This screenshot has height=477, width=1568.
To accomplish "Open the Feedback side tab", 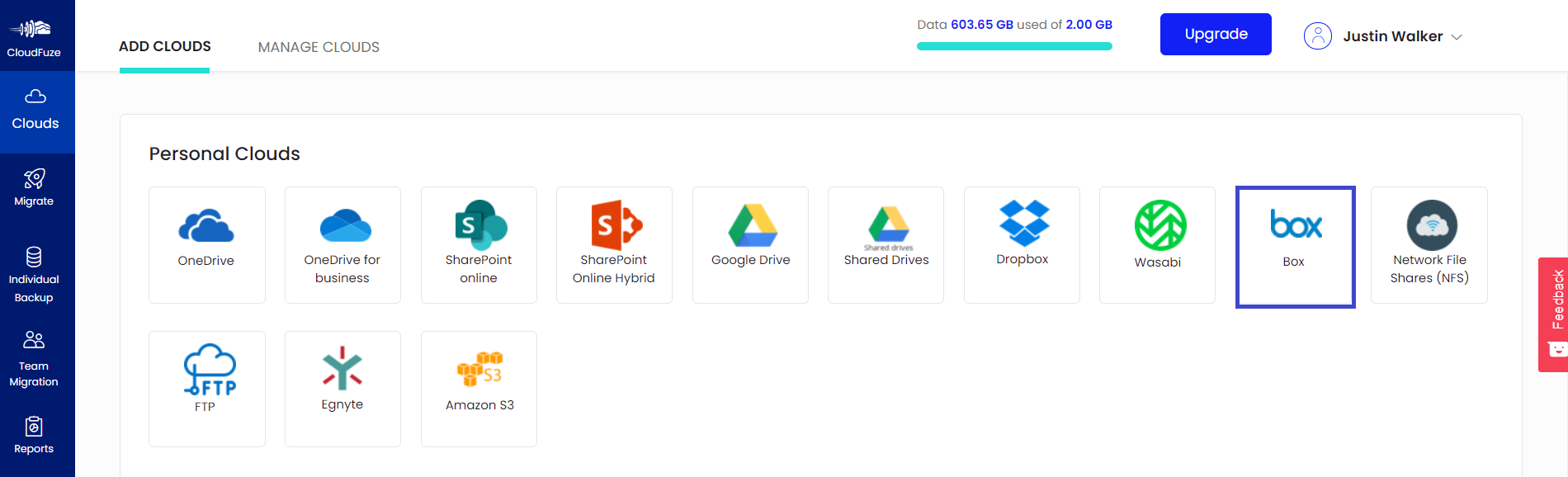I will tap(1555, 314).
